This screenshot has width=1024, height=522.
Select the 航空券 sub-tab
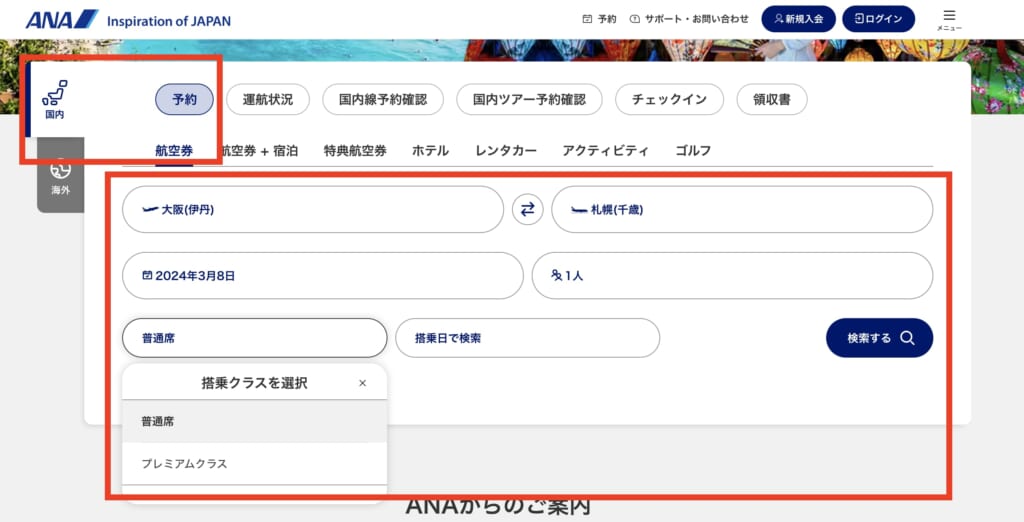pyautogui.click(x=174, y=150)
